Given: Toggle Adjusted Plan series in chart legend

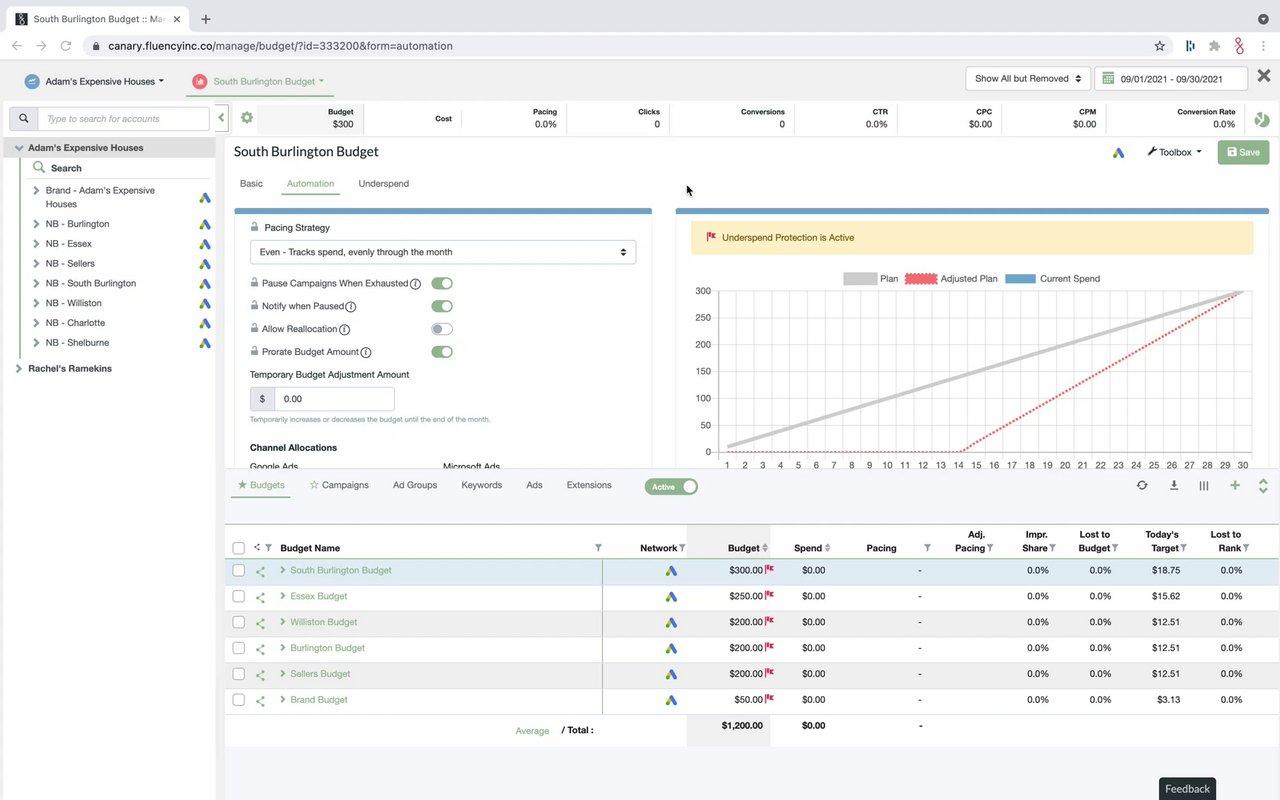Looking at the screenshot, I should click(951, 279).
